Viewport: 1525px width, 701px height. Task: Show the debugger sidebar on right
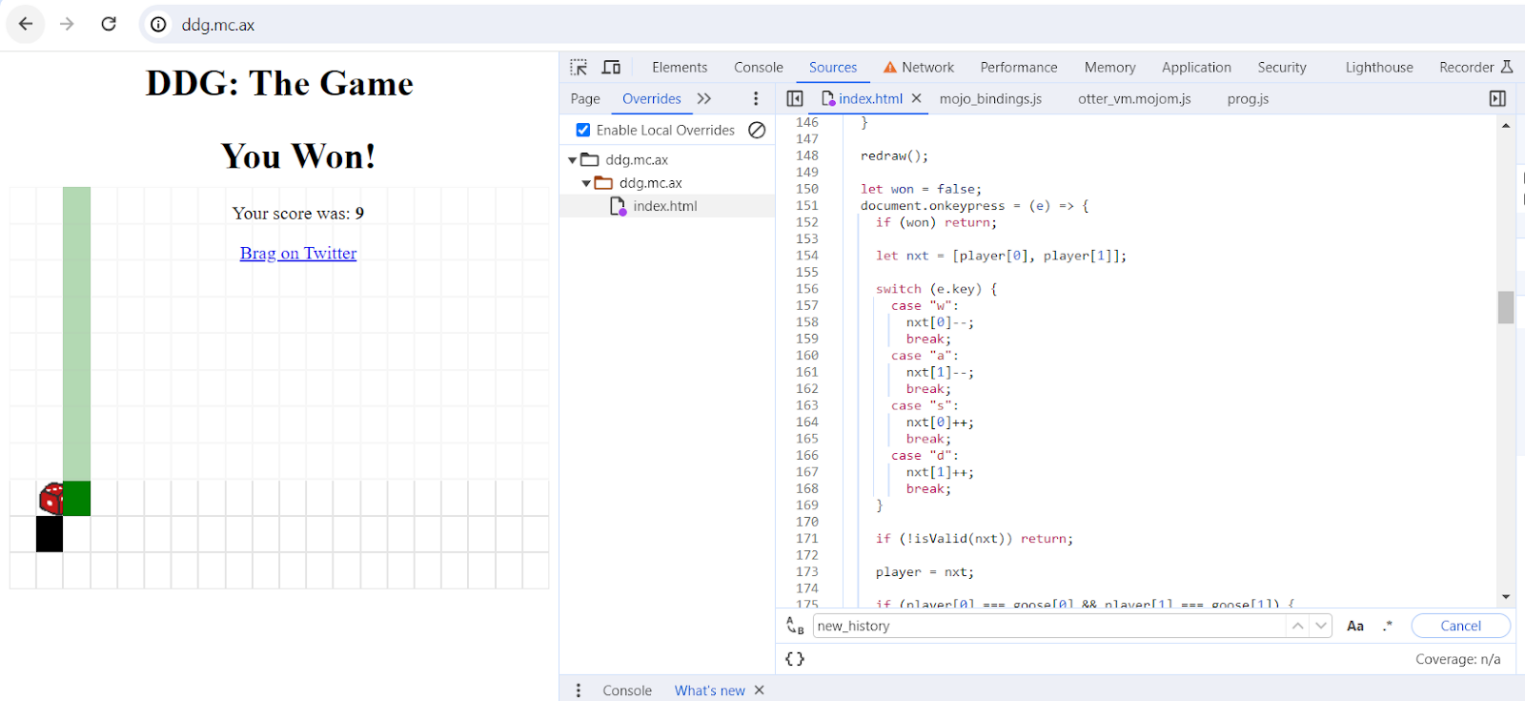pyautogui.click(x=1497, y=98)
